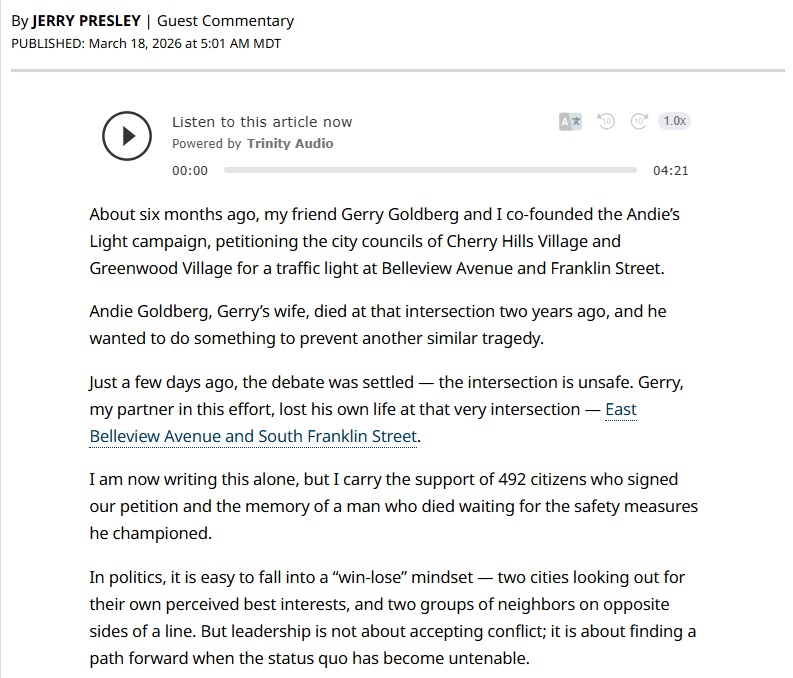Change the 1.0x playback speed
Viewport: 793px width, 678px height.
(x=674, y=121)
